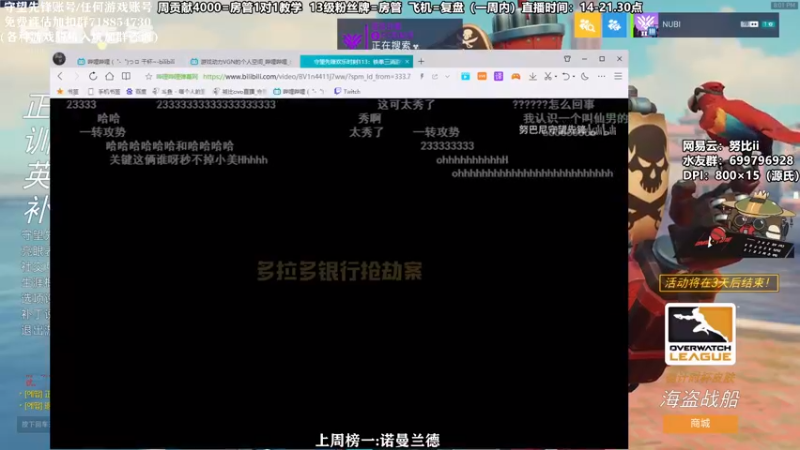The height and width of the screenshot is (450, 800).
Task: Toggle night mode with the moon icon
Action: tap(585, 76)
